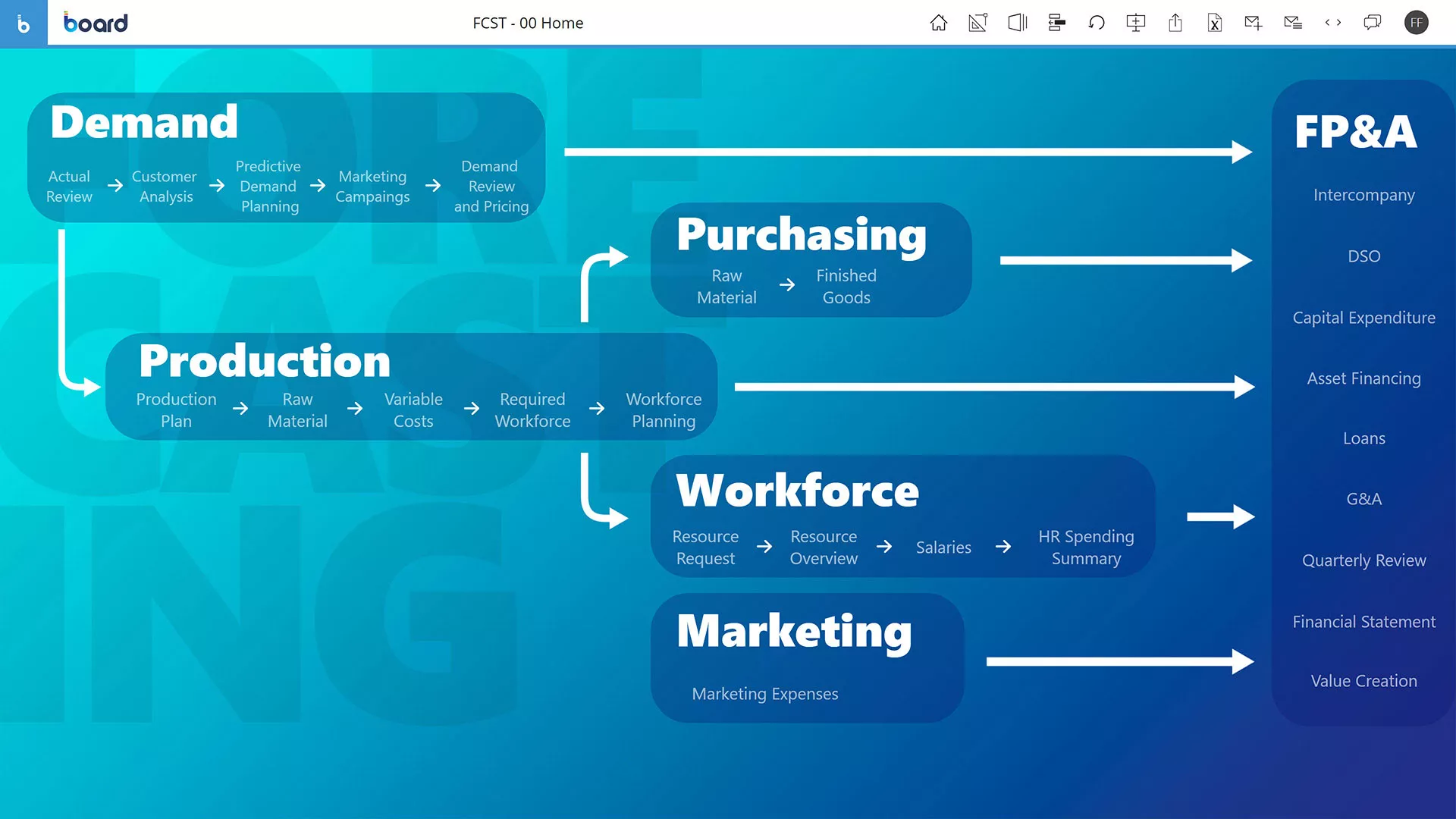Select Raw Material under Production

click(297, 410)
